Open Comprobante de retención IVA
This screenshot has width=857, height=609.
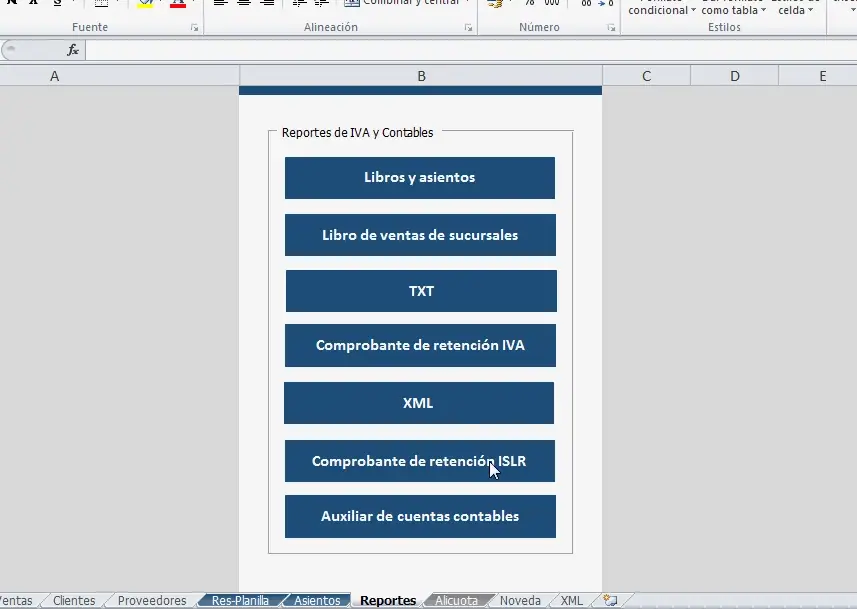pyautogui.click(x=420, y=346)
